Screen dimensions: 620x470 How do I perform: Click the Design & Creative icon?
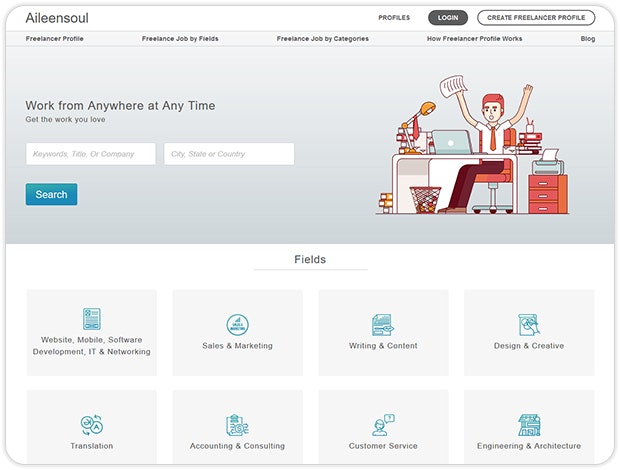point(529,325)
